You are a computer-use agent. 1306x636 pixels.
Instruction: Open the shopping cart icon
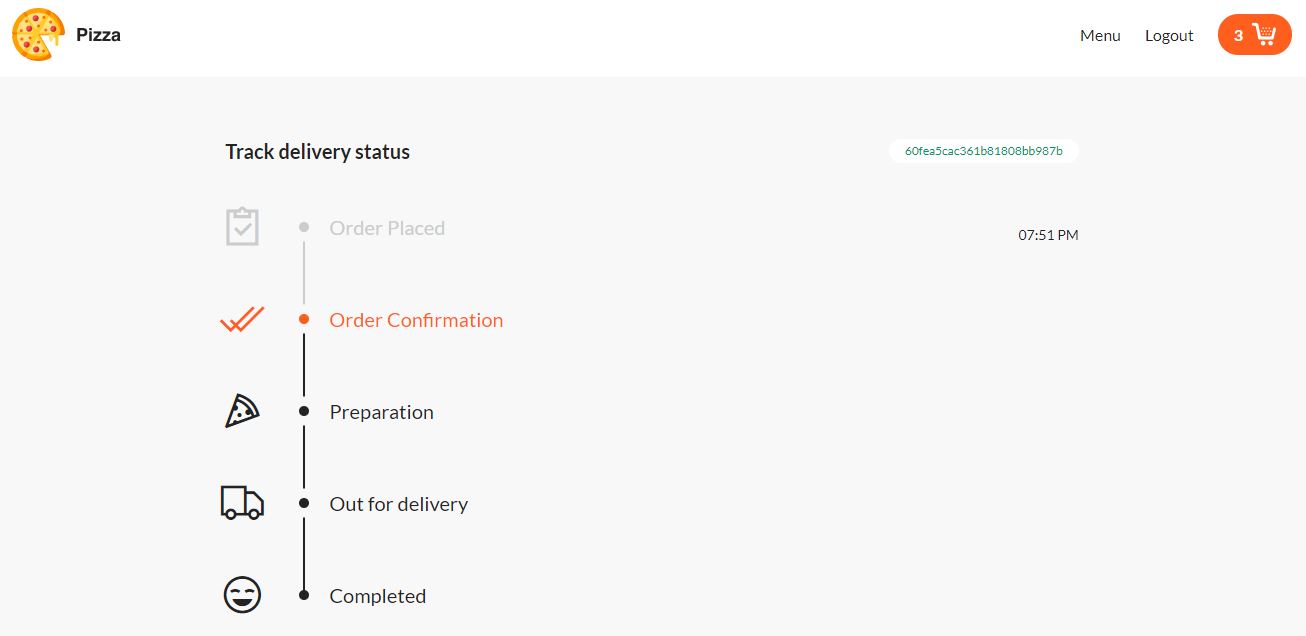(x=1264, y=34)
